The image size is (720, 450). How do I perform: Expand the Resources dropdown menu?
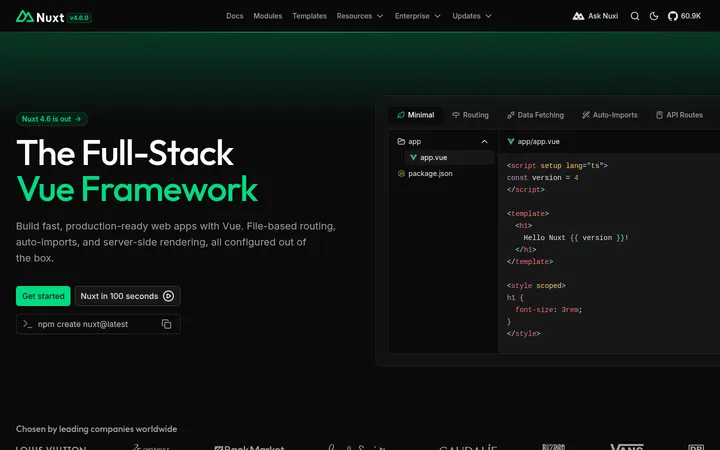360,16
